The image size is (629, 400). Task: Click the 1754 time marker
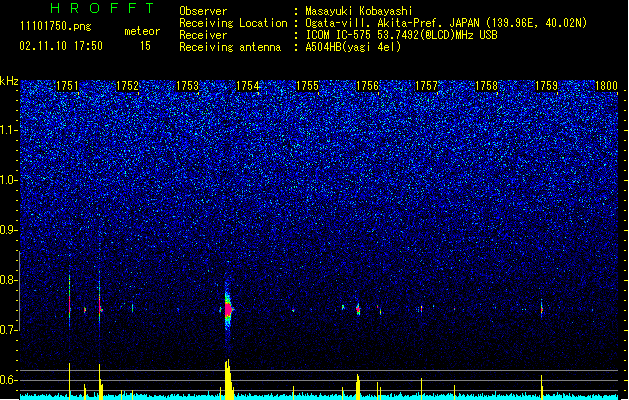(x=248, y=86)
